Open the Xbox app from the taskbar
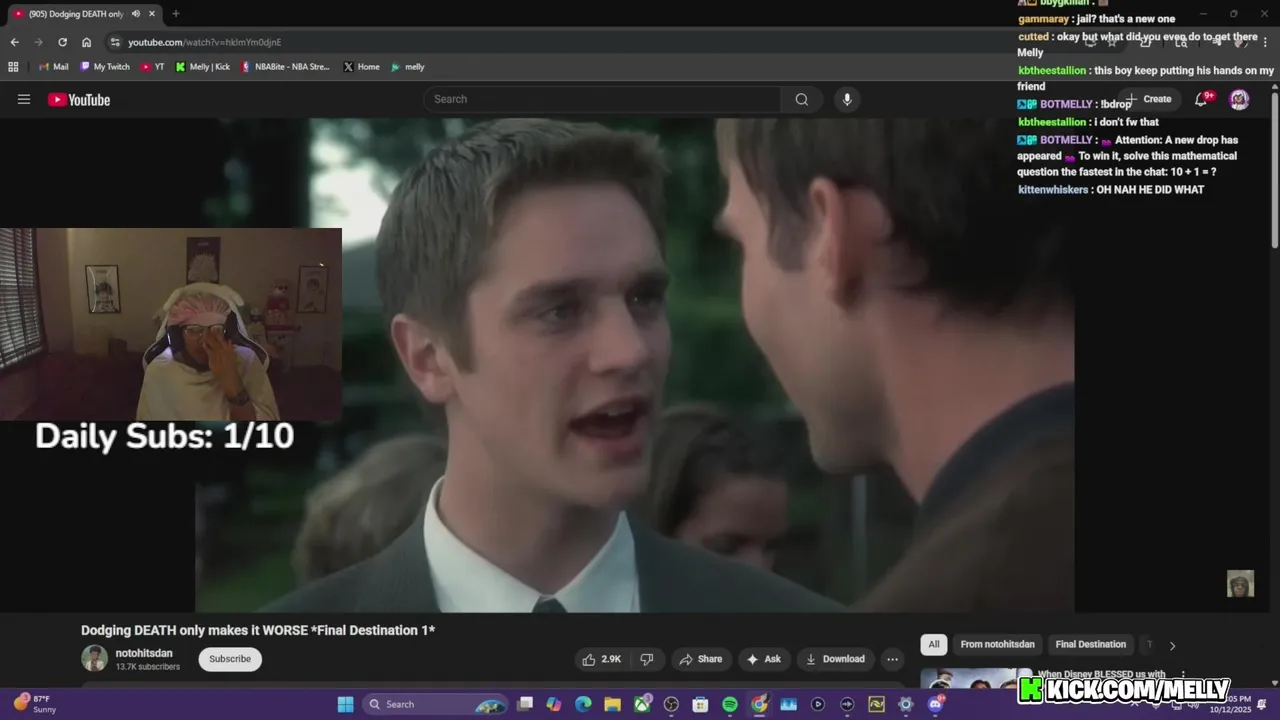The width and height of the screenshot is (1280, 720). (x=642, y=704)
